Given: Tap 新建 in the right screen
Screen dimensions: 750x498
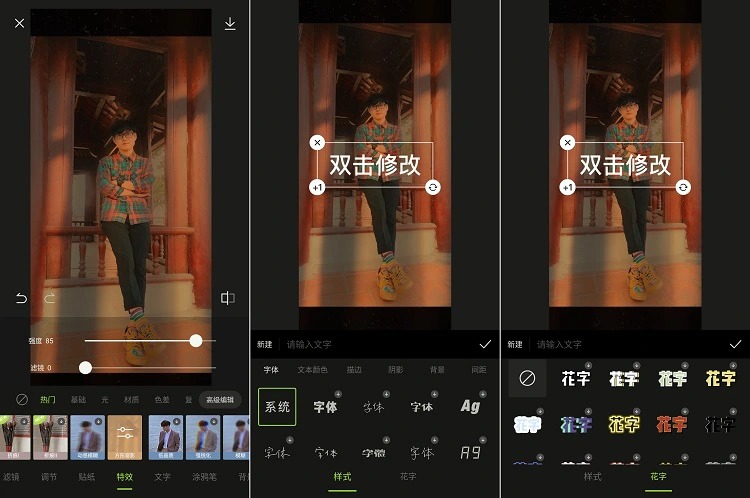Looking at the screenshot, I should pyautogui.click(x=515, y=344).
